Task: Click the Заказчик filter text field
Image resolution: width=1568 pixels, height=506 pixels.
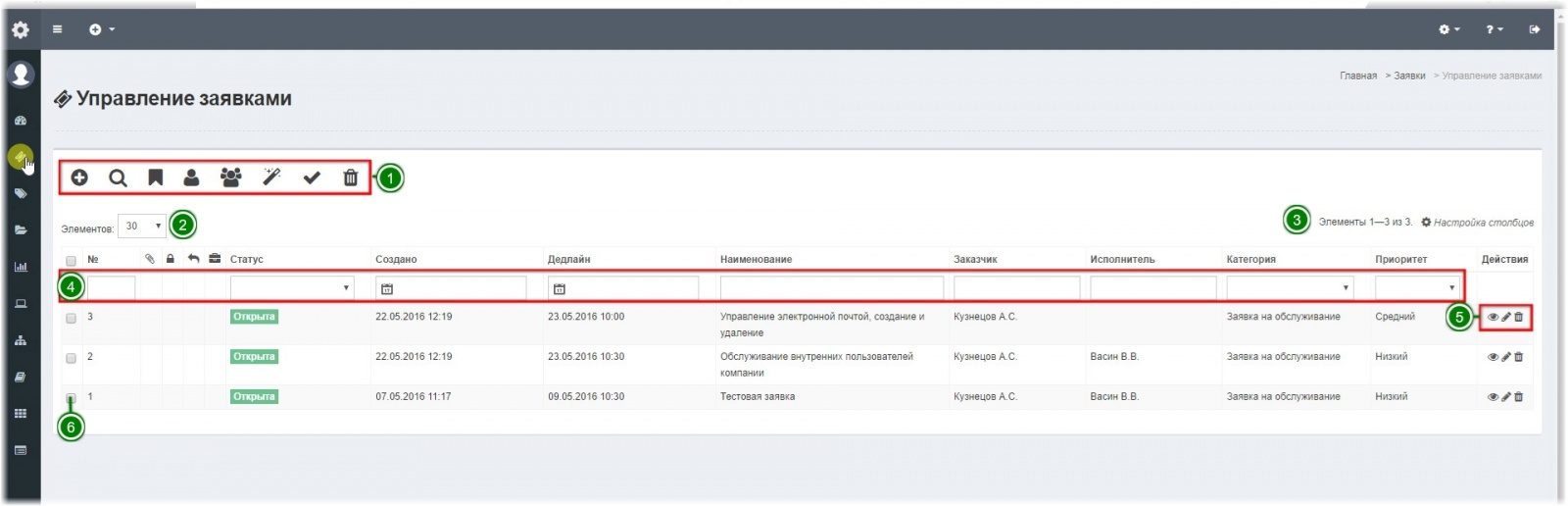Action: [x=1016, y=287]
